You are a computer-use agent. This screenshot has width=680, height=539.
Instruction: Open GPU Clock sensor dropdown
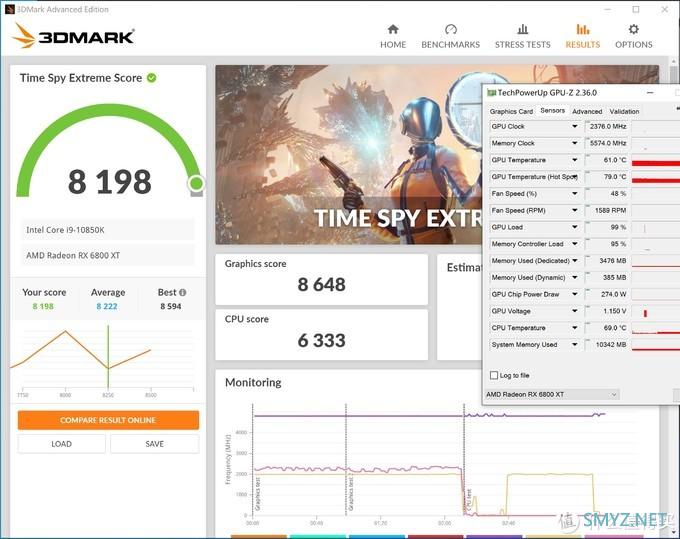click(x=575, y=126)
